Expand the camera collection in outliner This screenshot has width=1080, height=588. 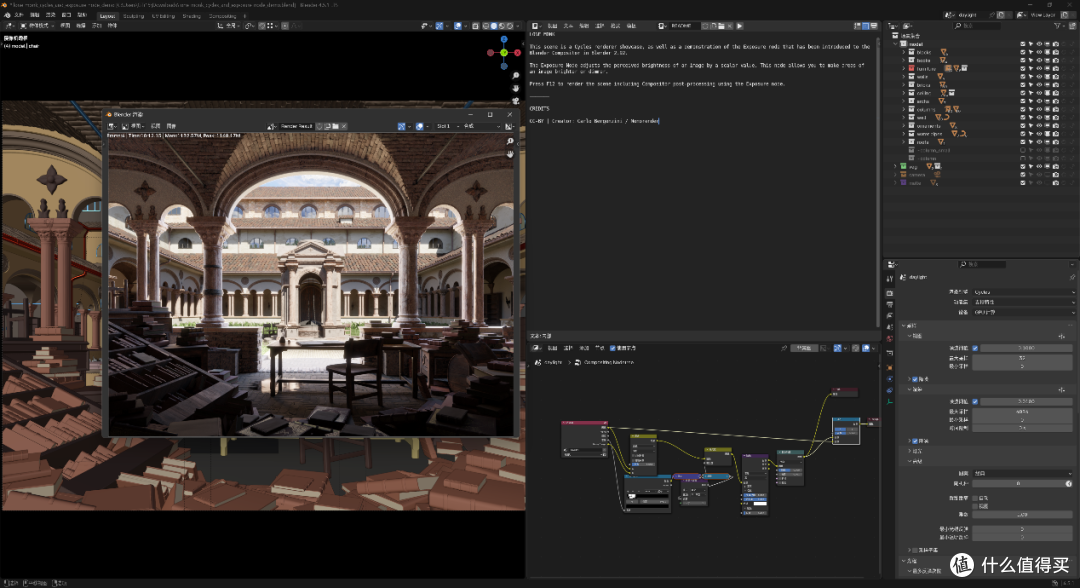[x=895, y=175]
